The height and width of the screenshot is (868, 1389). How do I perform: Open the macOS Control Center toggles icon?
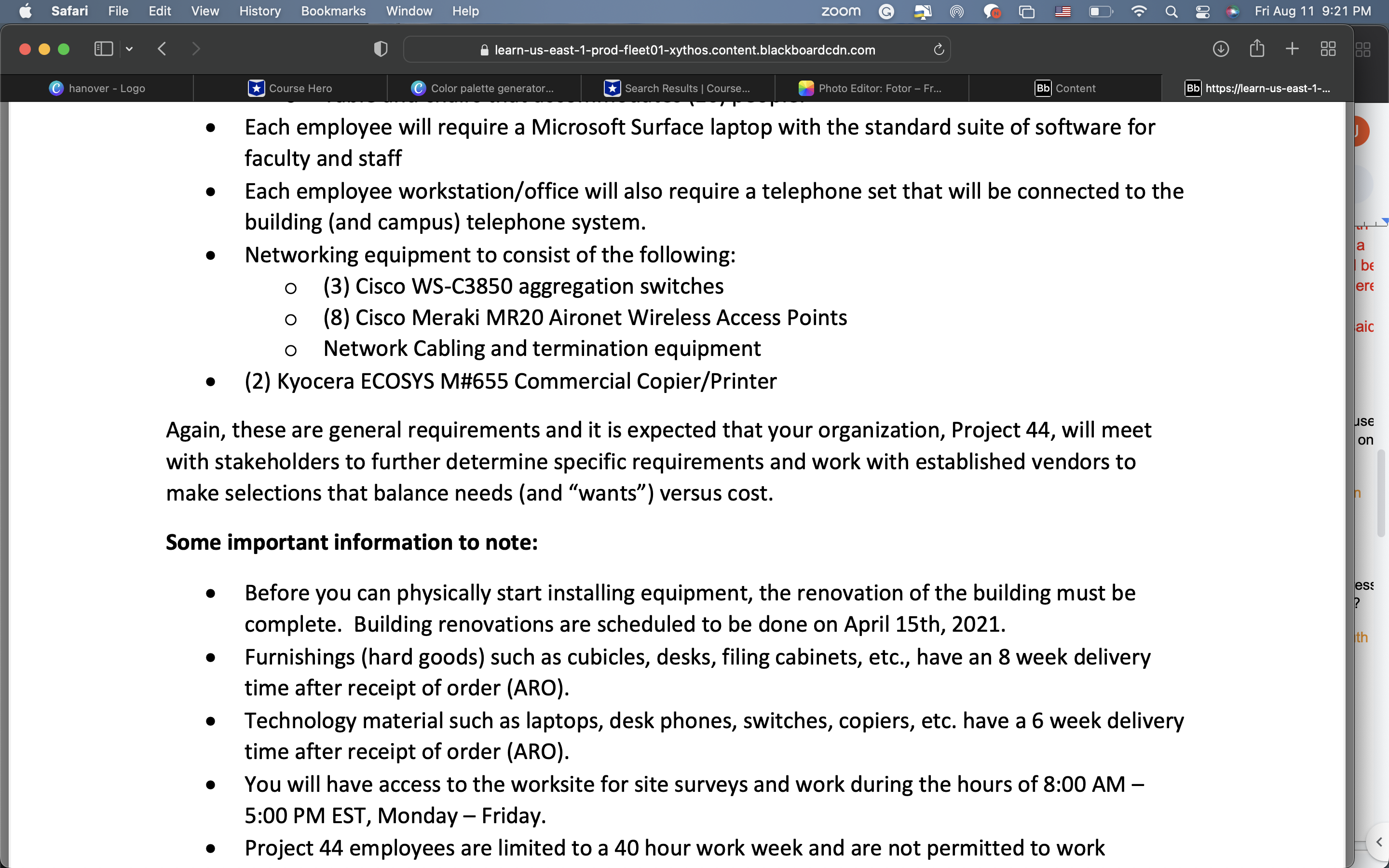1202,12
